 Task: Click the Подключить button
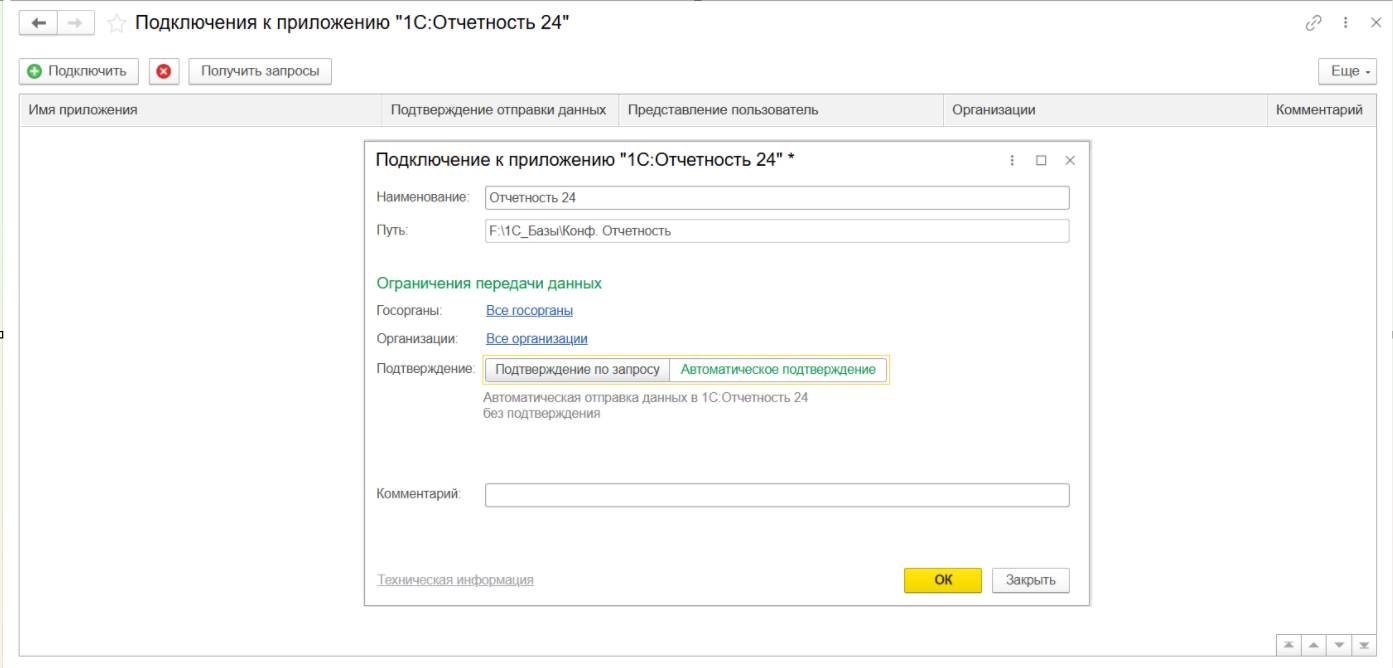click(x=78, y=71)
